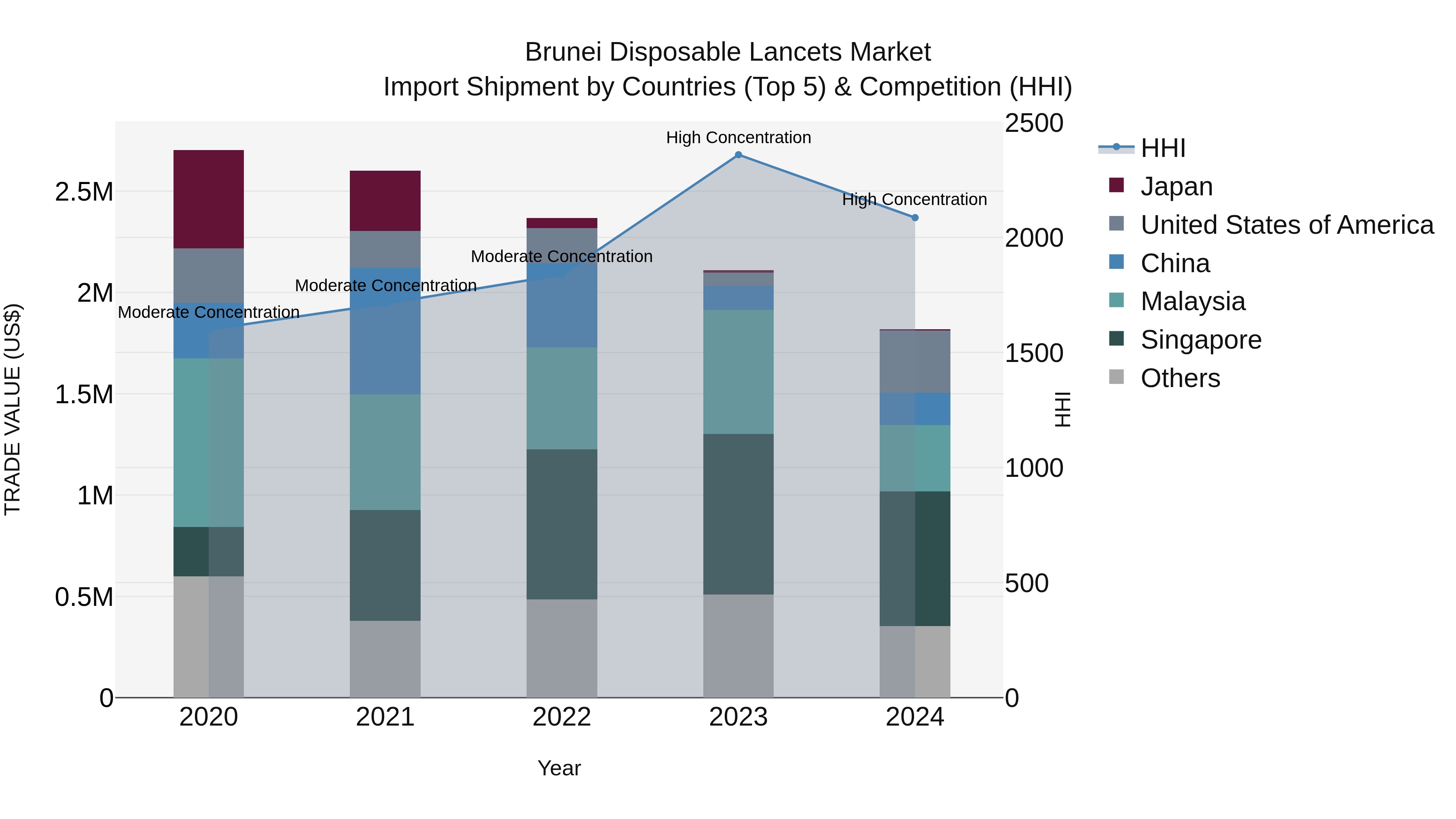Click the Japan maroon legend swatch

[1116, 185]
